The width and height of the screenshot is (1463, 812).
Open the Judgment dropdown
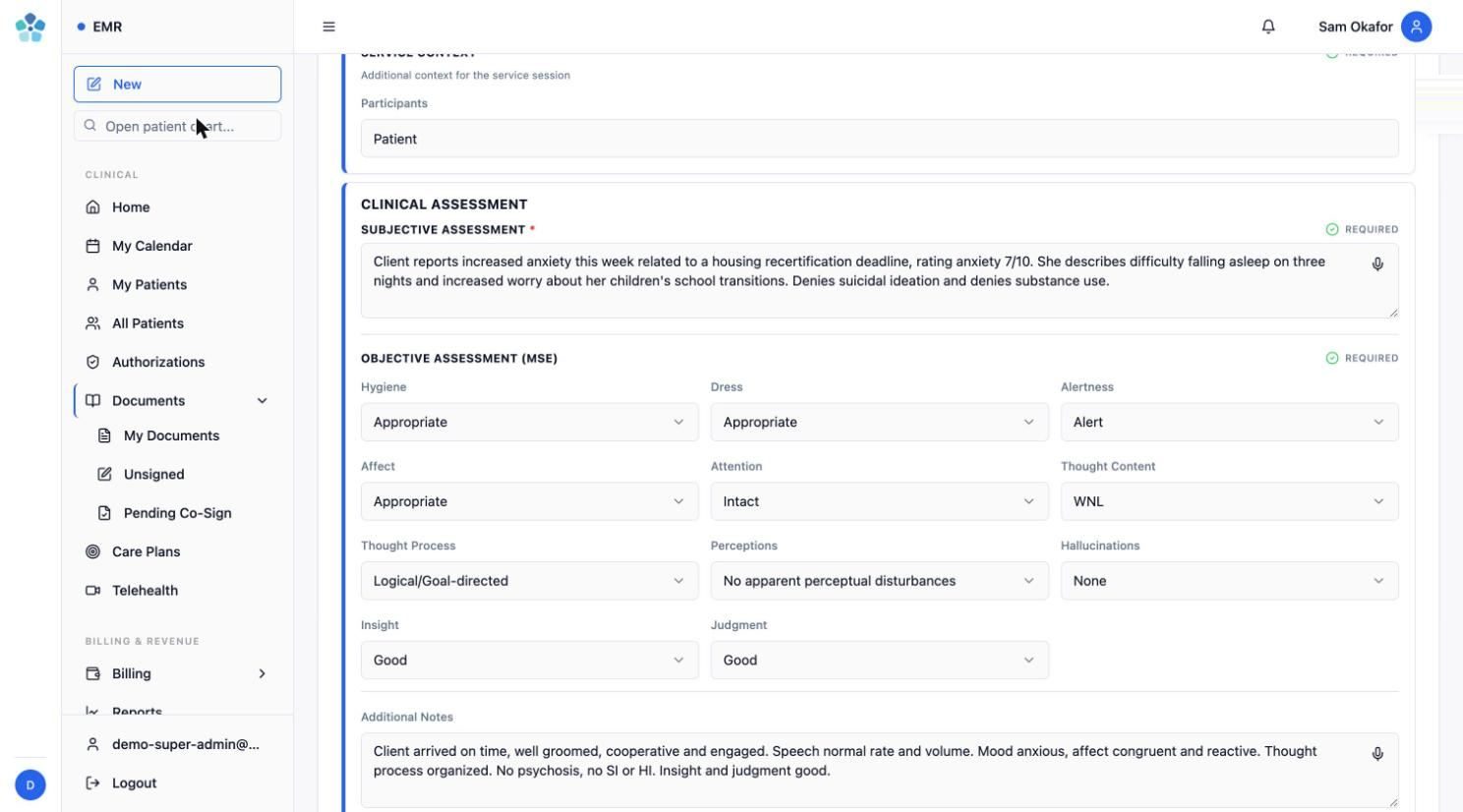[x=880, y=660]
